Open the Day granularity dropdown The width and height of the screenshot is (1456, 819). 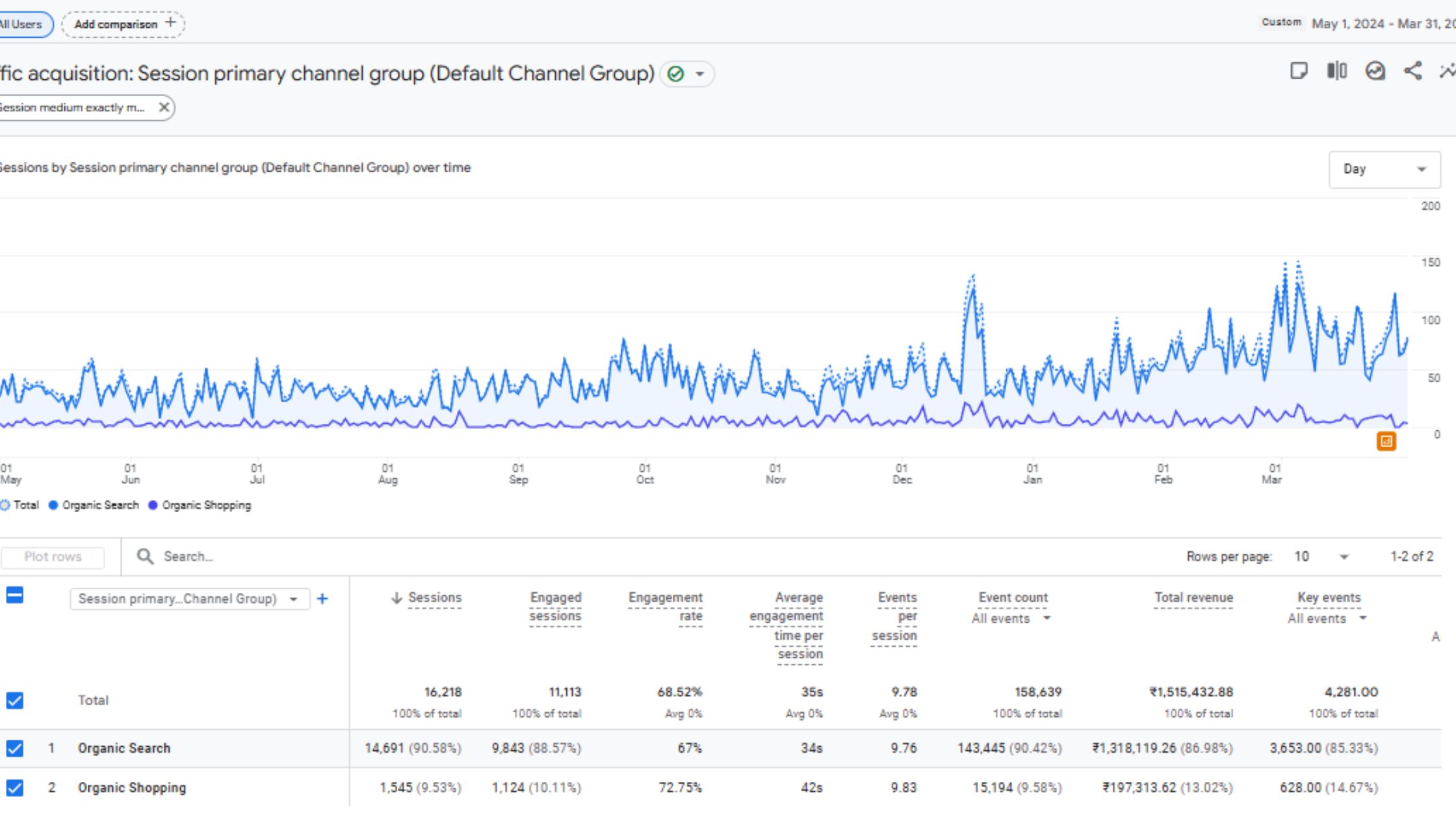pyautogui.click(x=1384, y=169)
